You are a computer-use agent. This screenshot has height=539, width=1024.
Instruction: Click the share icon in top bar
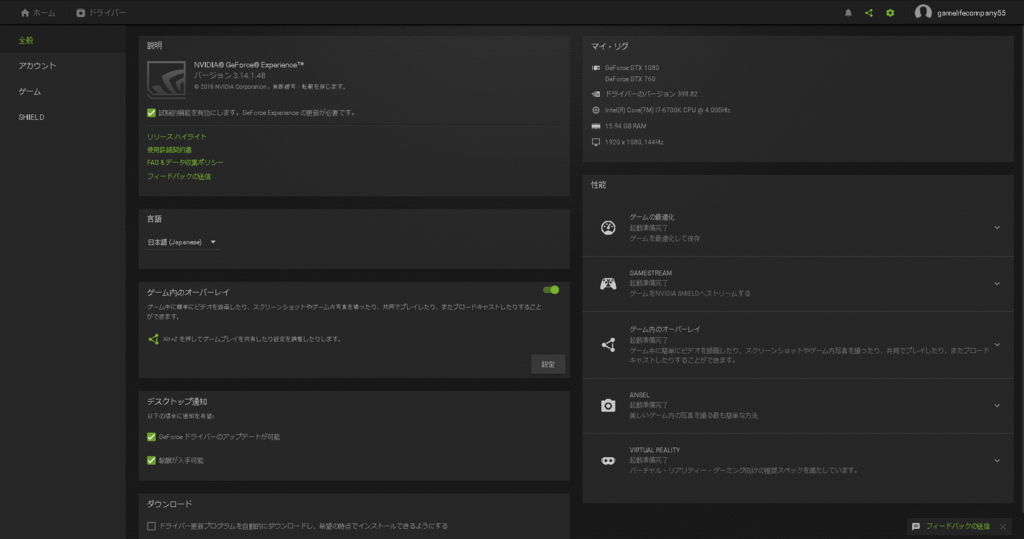coord(869,12)
